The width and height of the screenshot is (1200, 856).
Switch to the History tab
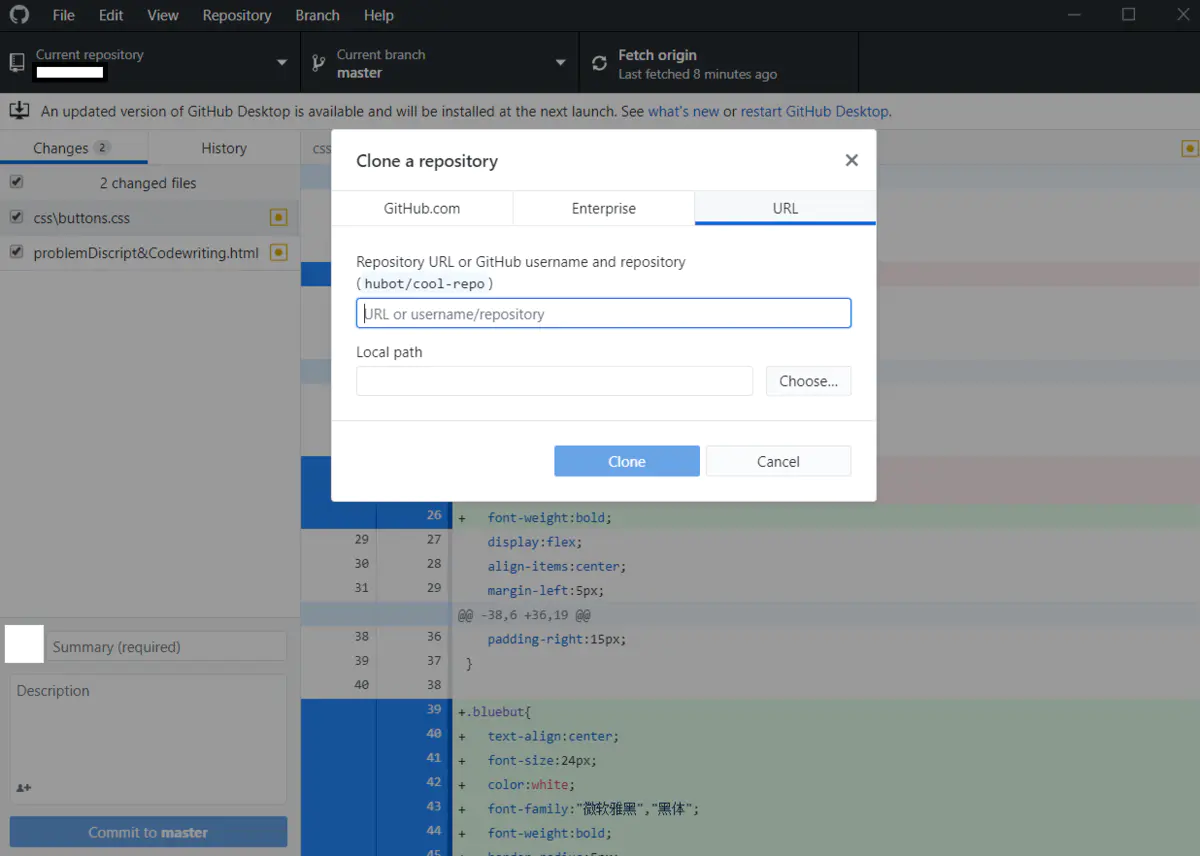click(224, 148)
